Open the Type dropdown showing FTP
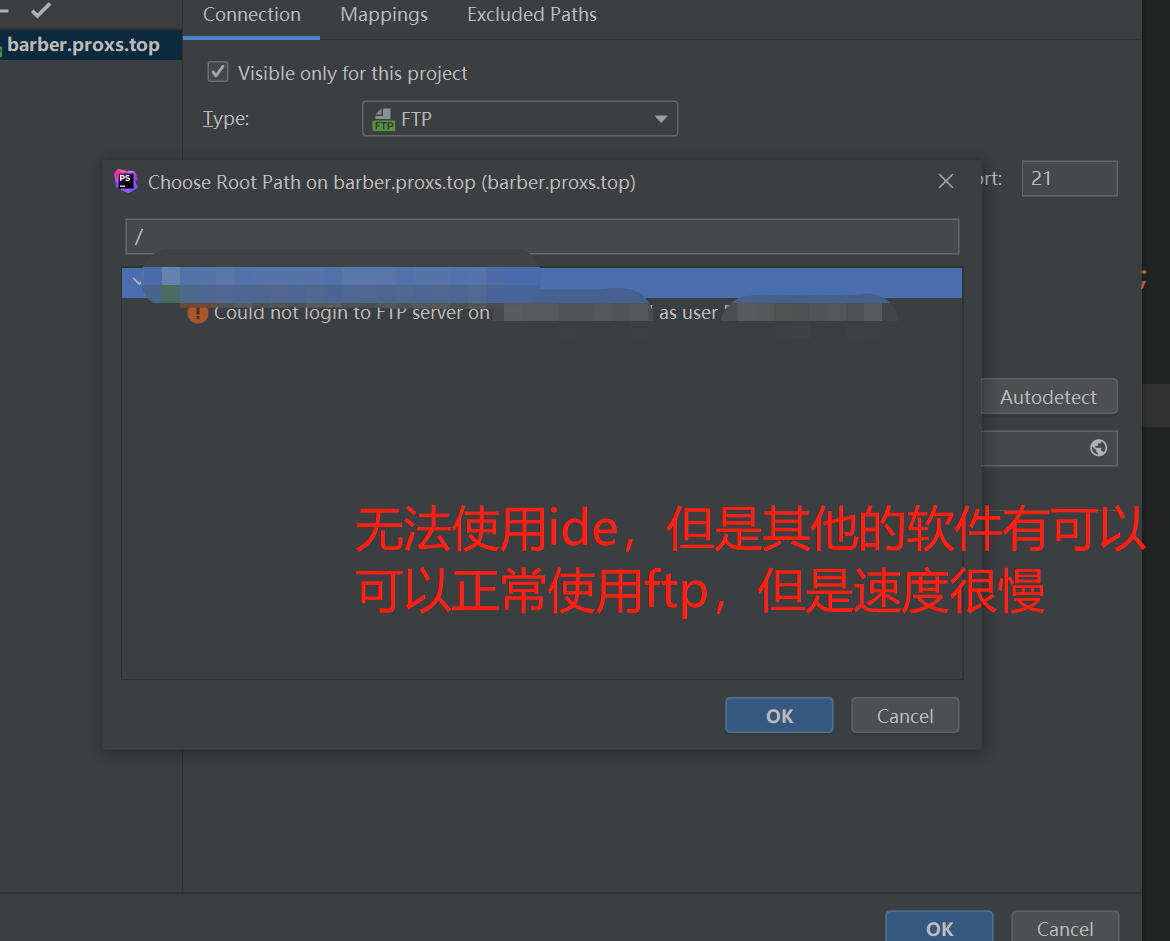 click(520, 119)
